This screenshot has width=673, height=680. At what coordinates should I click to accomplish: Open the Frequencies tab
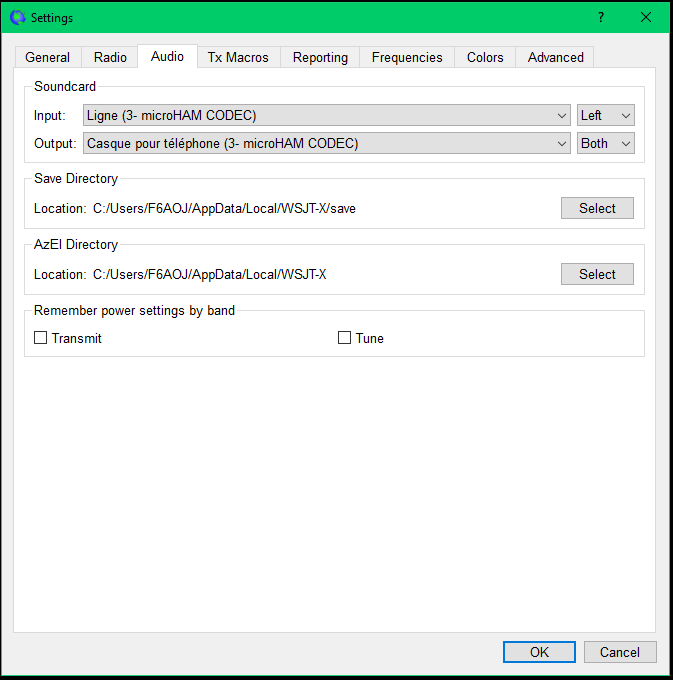407,57
